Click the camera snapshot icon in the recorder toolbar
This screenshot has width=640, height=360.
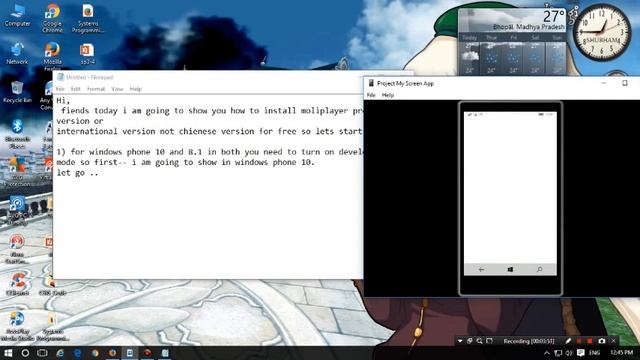[602, 341]
